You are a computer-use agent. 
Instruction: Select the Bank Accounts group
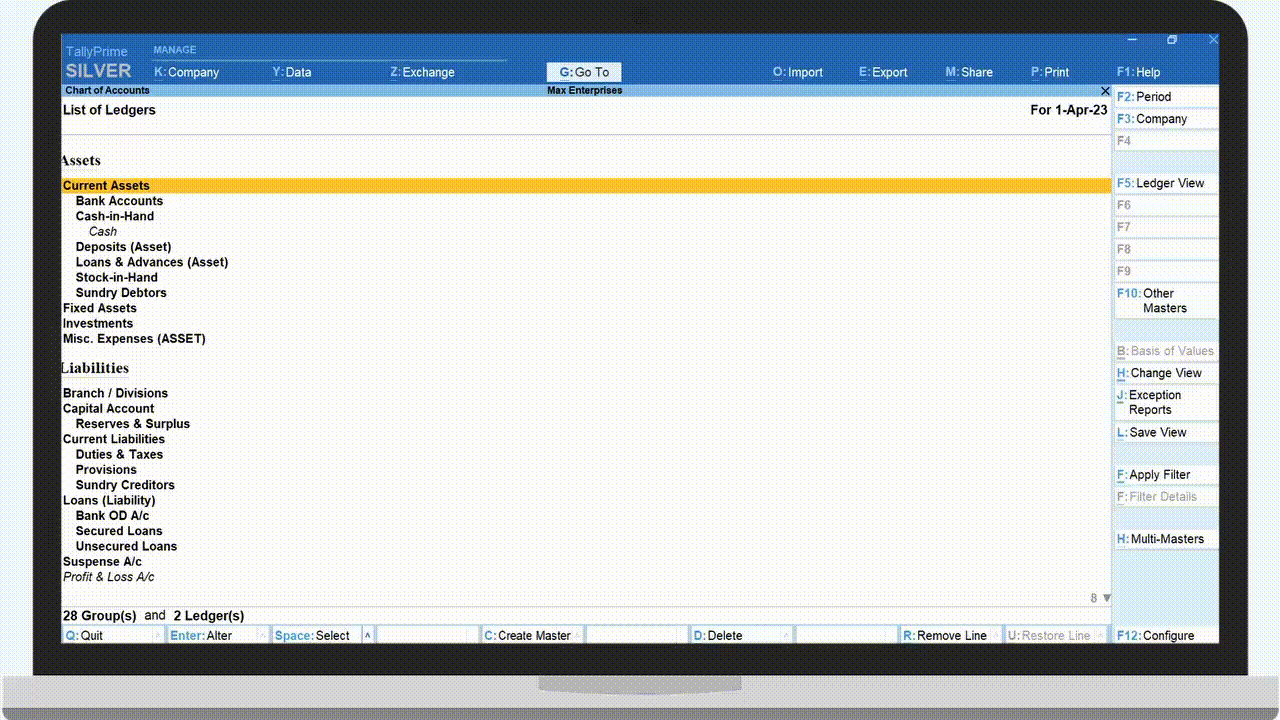[x=119, y=201]
